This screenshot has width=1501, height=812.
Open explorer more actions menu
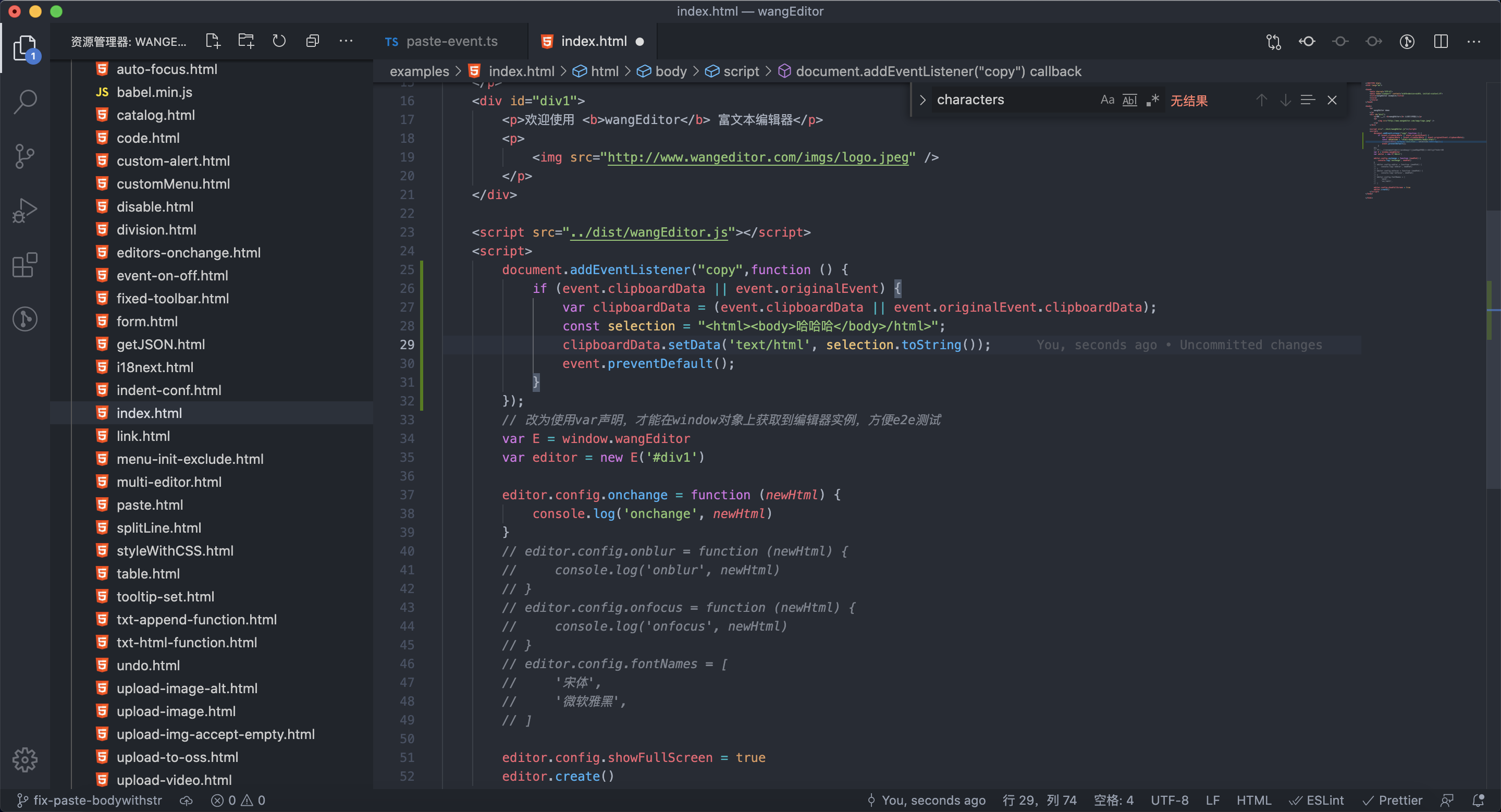[x=346, y=41]
